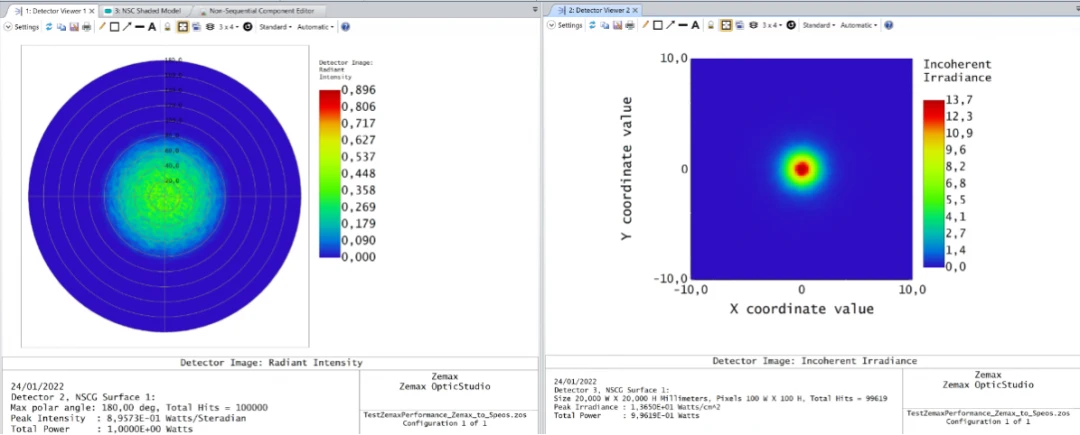Click the Incoherent Irradiance color scale bar
Viewport: 1080px width, 435px height.
[x=933, y=183]
